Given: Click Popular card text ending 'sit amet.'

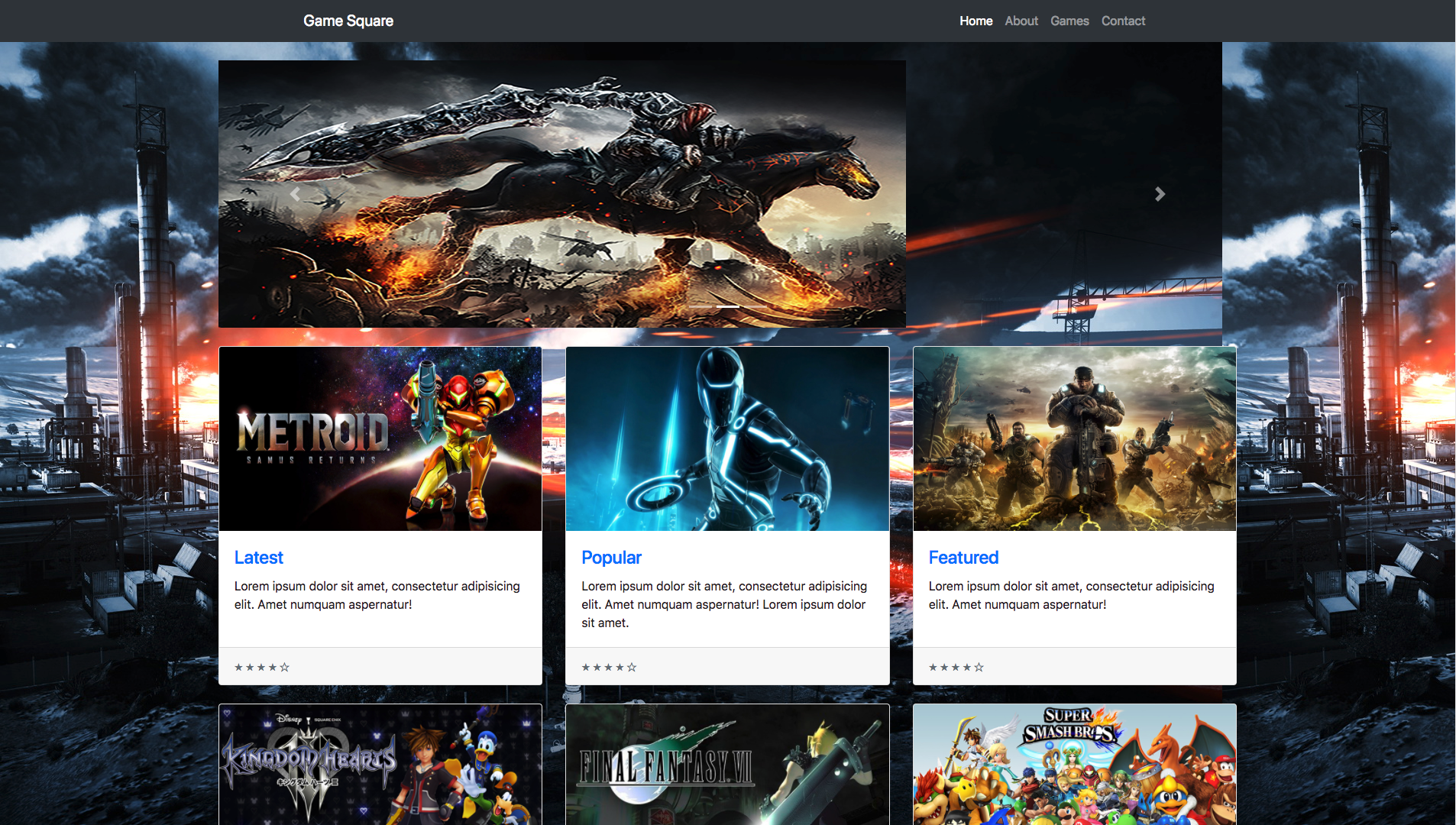Looking at the screenshot, I should tap(724, 604).
